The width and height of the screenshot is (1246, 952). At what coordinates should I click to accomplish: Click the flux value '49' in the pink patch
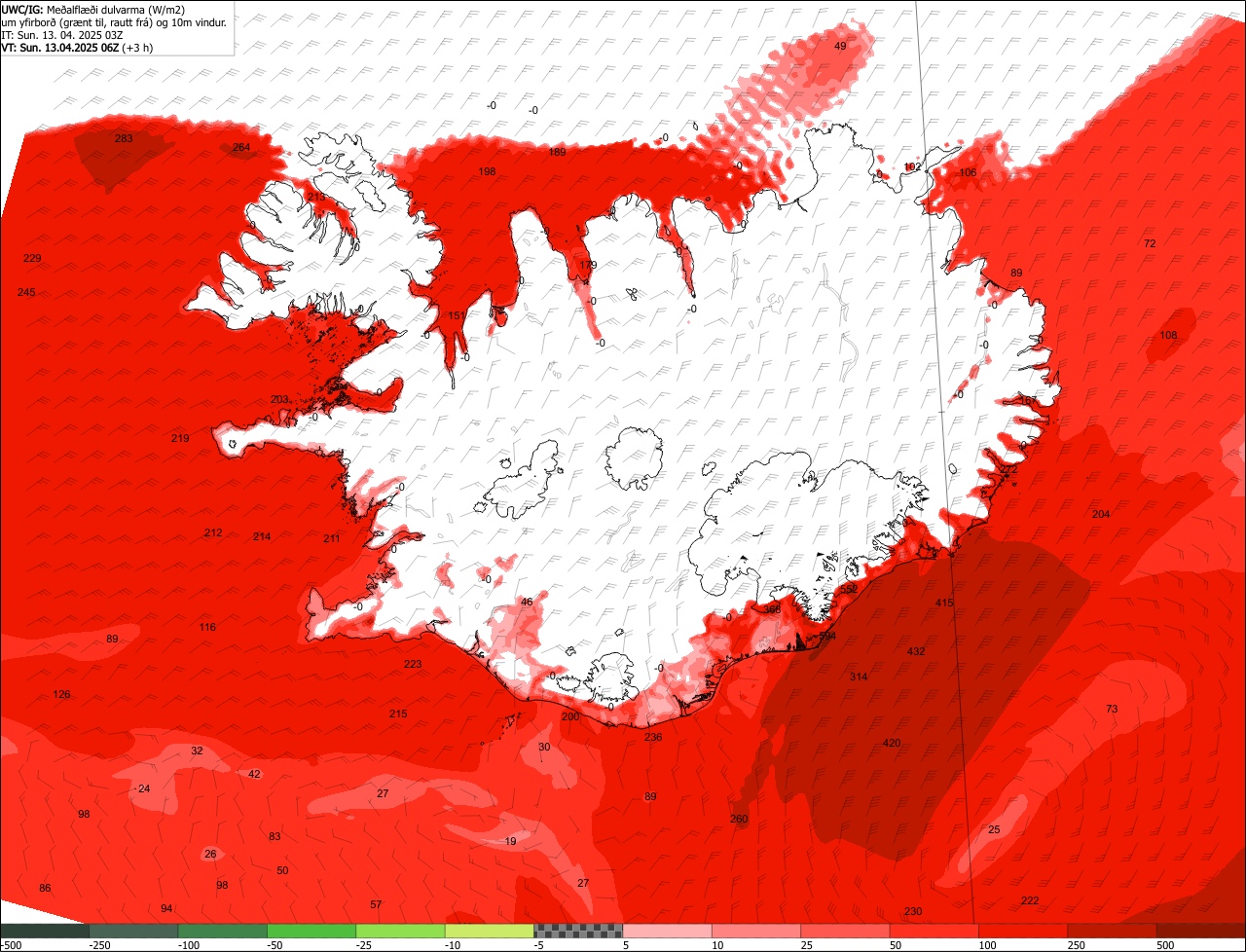click(x=840, y=46)
